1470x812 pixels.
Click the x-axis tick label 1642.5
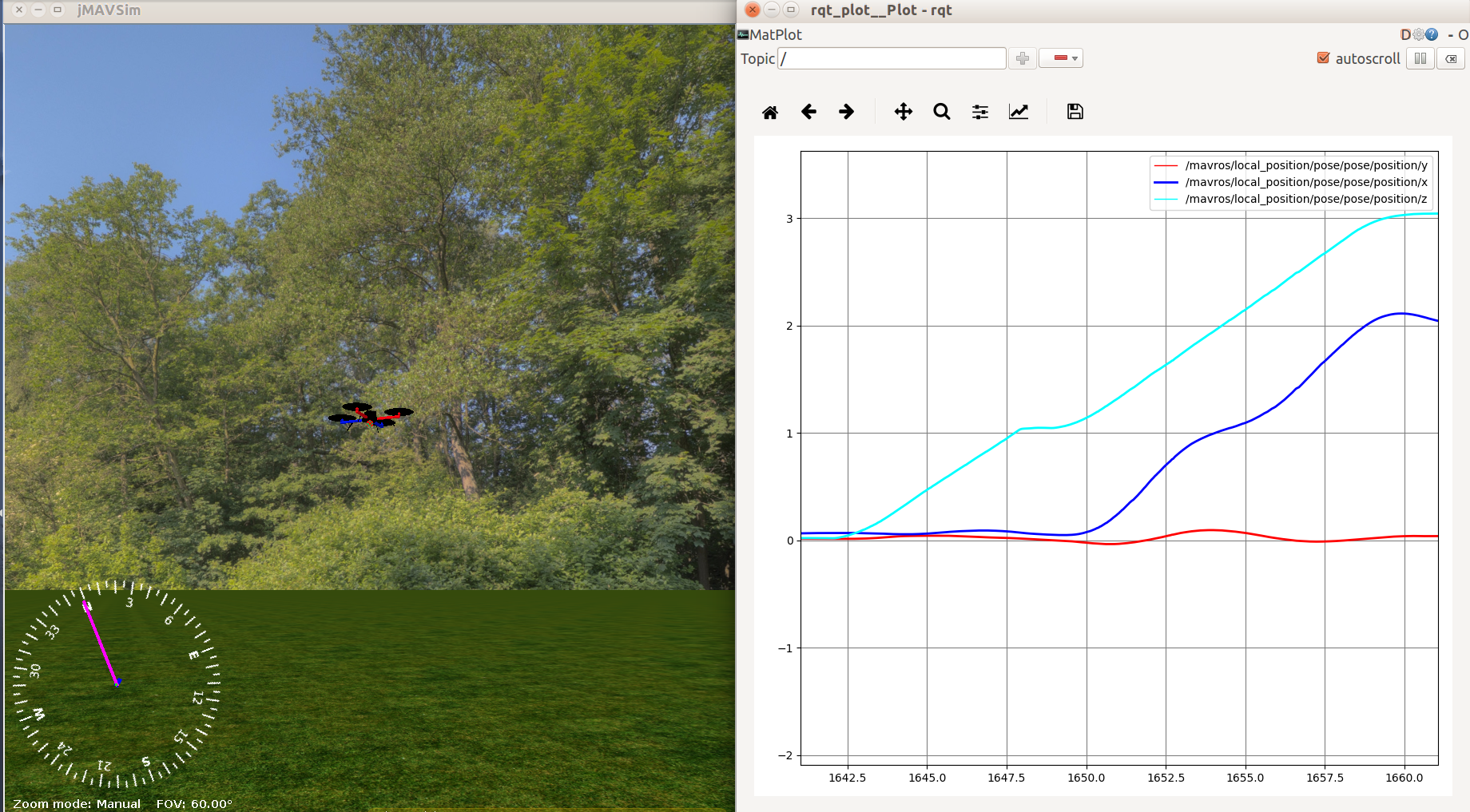(847, 778)
